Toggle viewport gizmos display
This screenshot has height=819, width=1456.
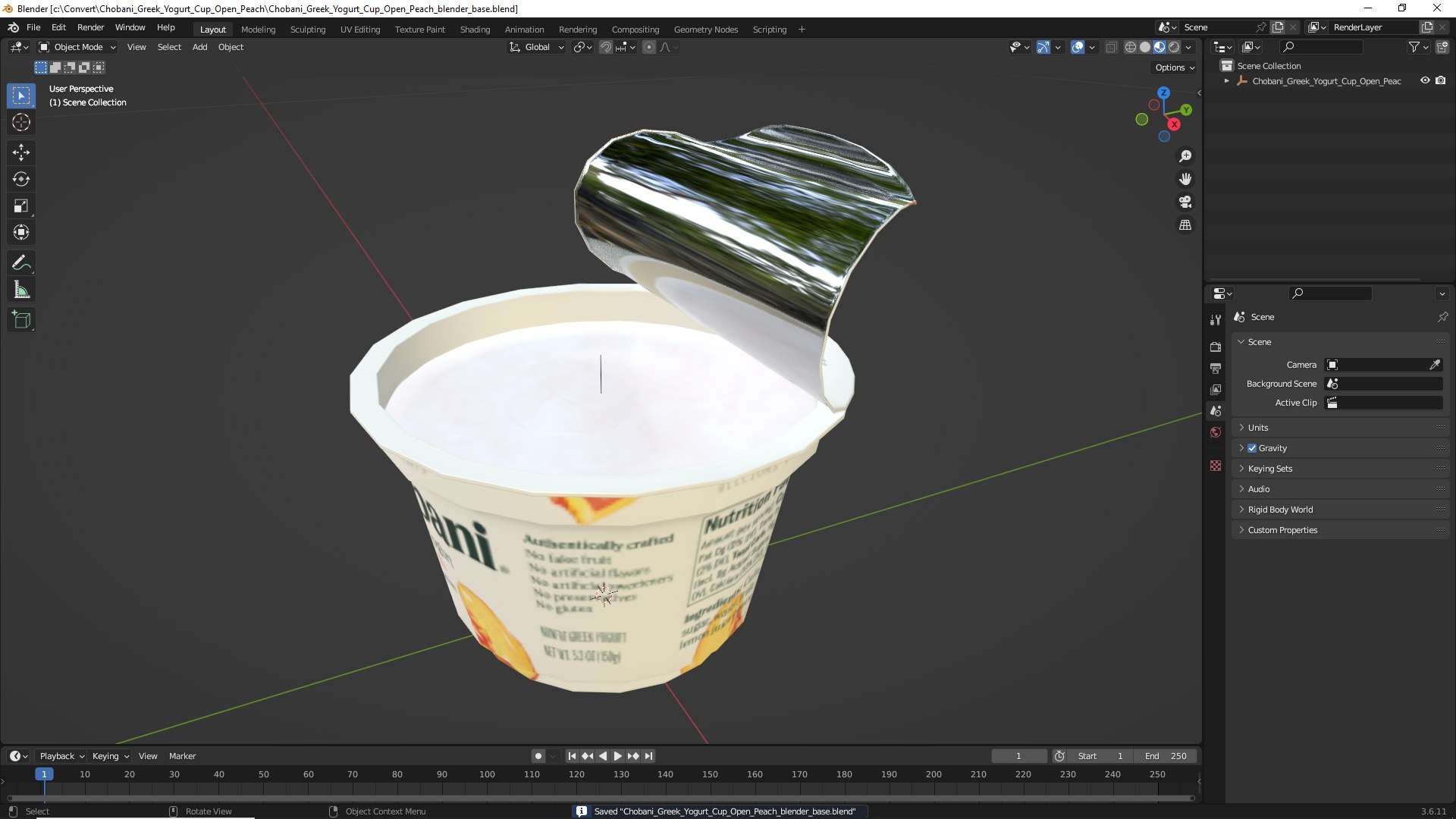(x=1043, y=47)
